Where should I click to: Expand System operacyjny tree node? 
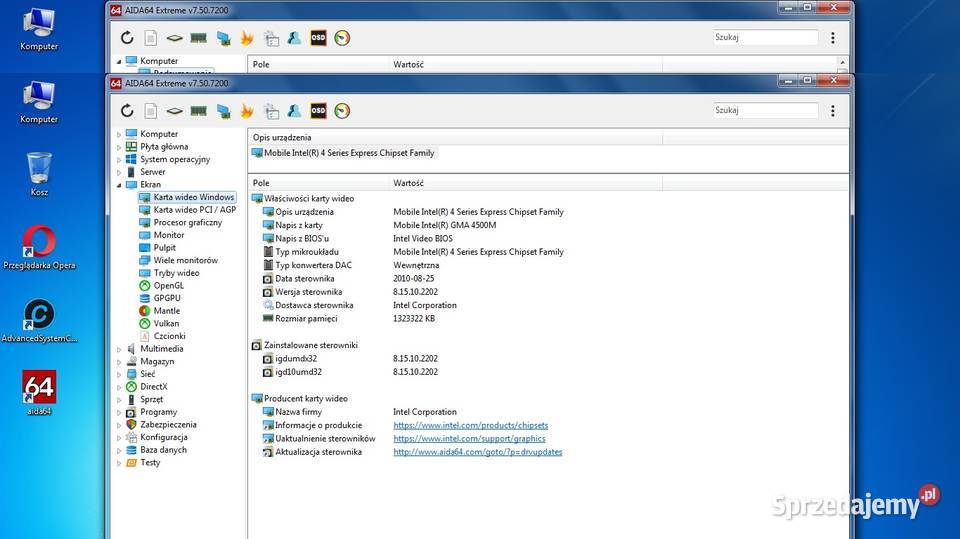pyautogui.click(x=119, y=159)
